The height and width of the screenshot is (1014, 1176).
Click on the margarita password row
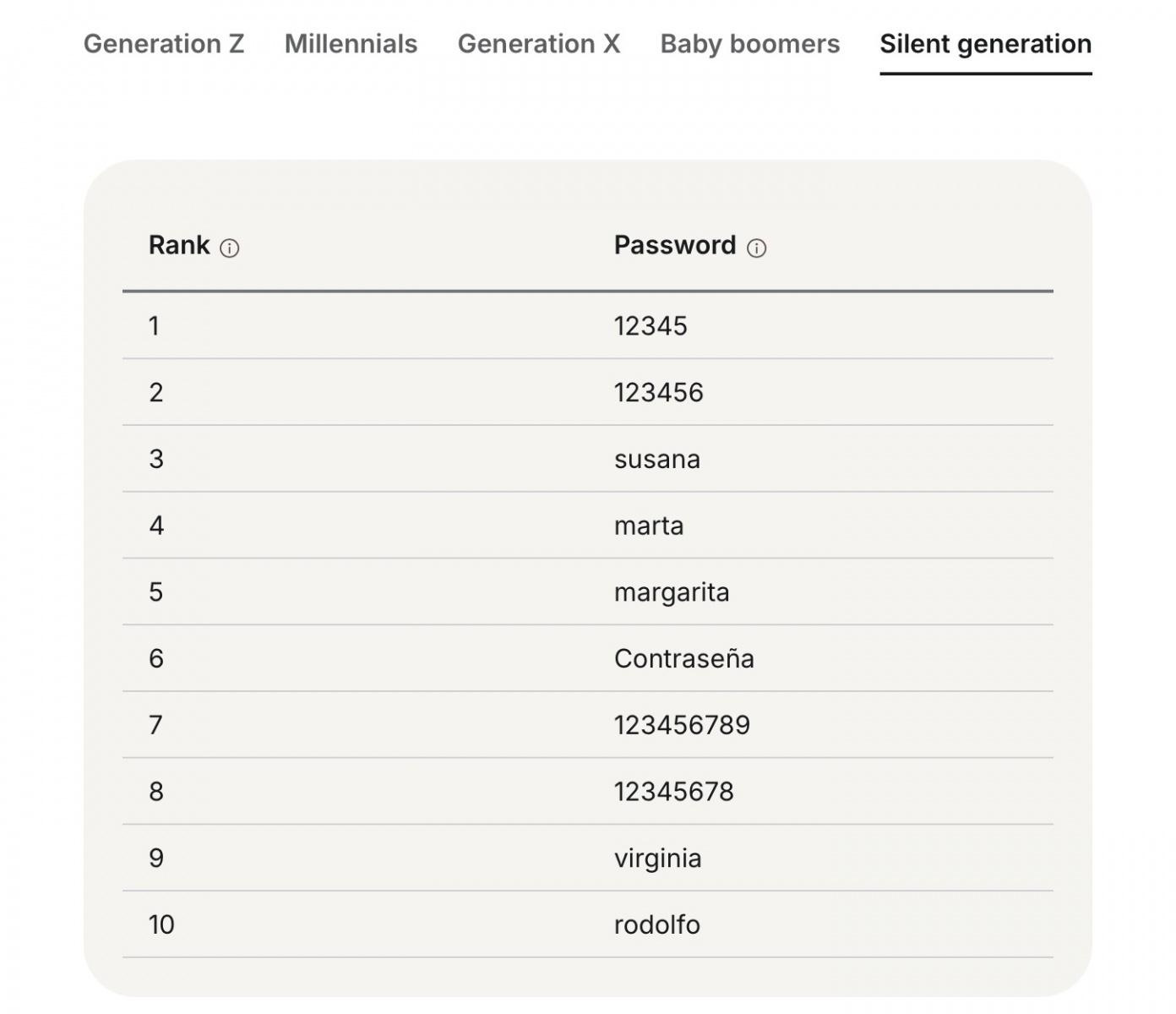click(x=671, y=592)
